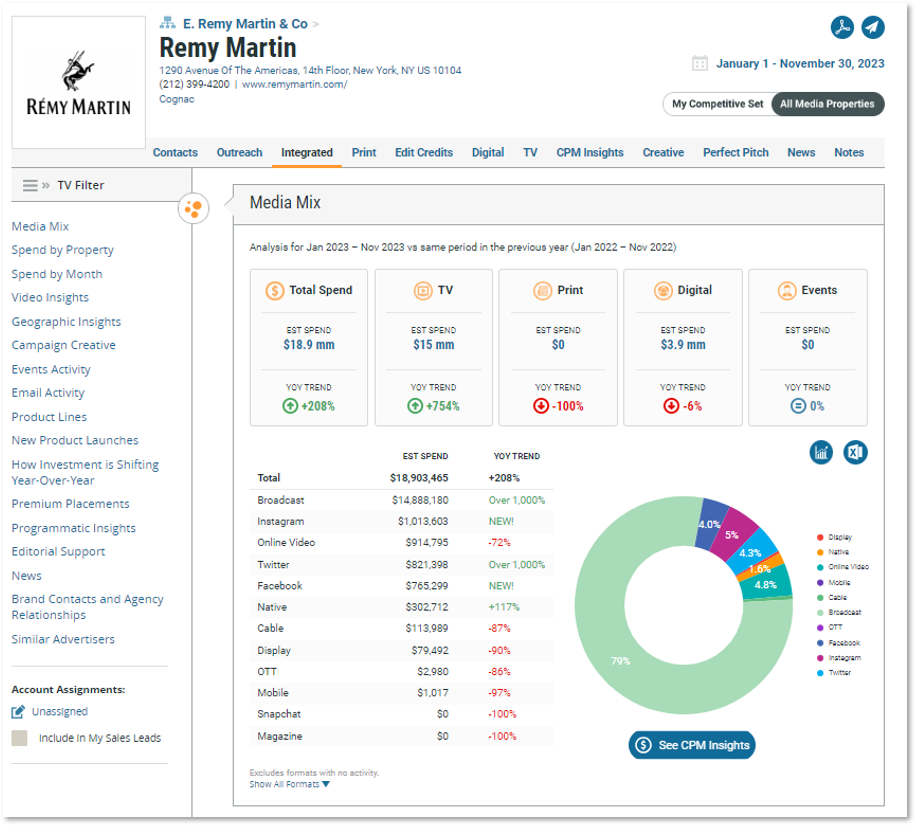Open Spend by Month in sidebar

(x=57, y=274)
